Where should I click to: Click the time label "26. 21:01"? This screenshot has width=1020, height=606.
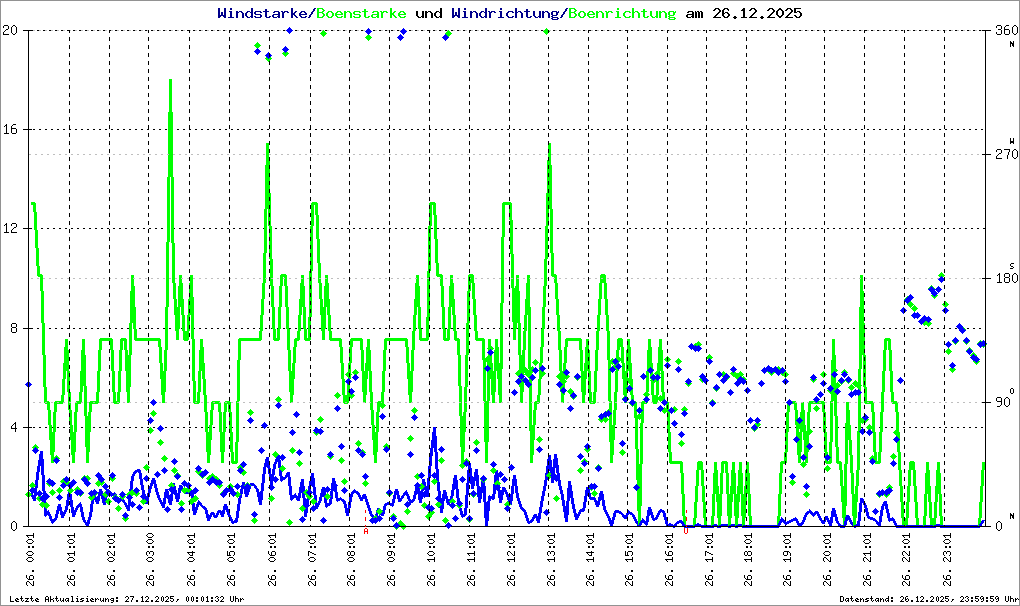point(867,560)
